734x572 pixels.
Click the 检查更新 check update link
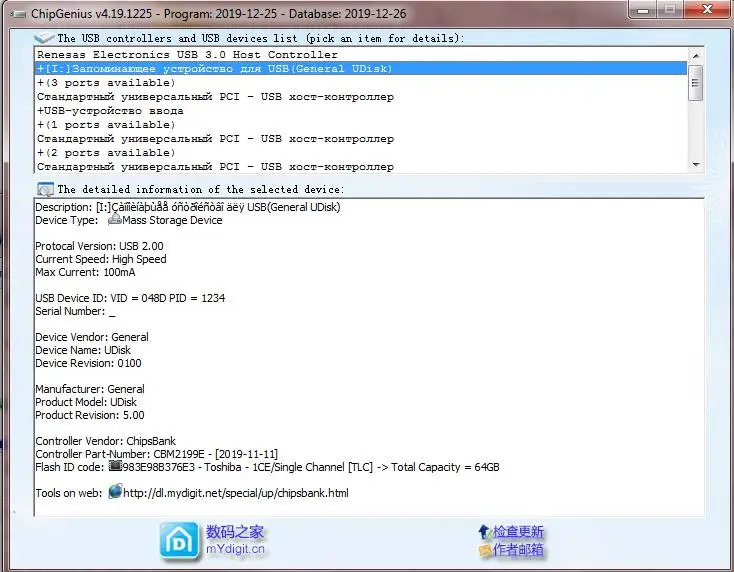click(518, 531)
